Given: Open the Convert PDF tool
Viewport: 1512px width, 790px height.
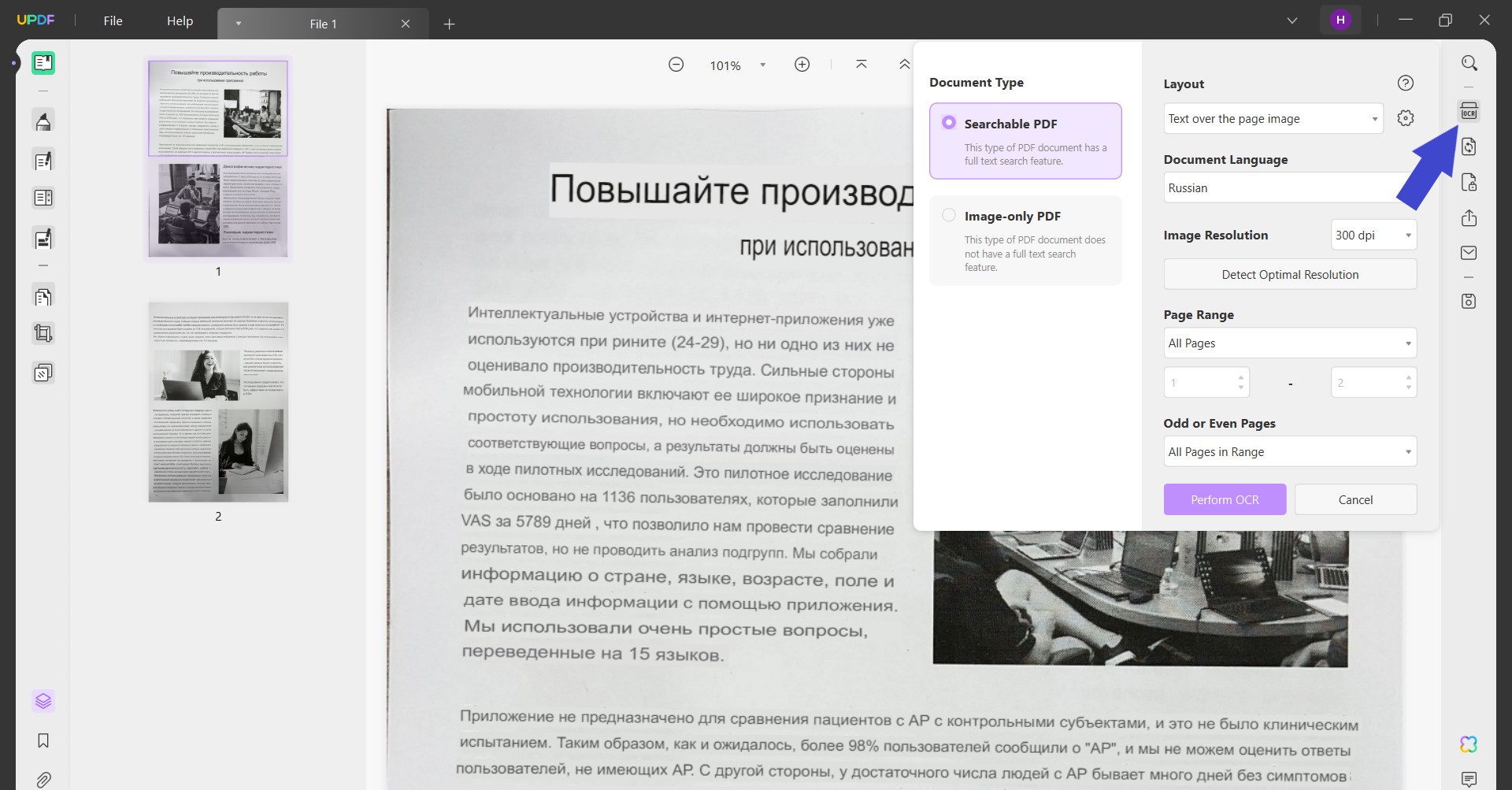Looking at the screenshot, I should [x=1469, y=147].
